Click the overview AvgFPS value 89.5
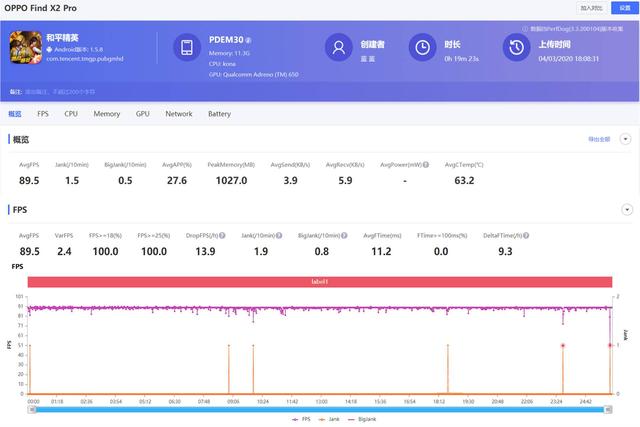640x427 pixels. 29,180
